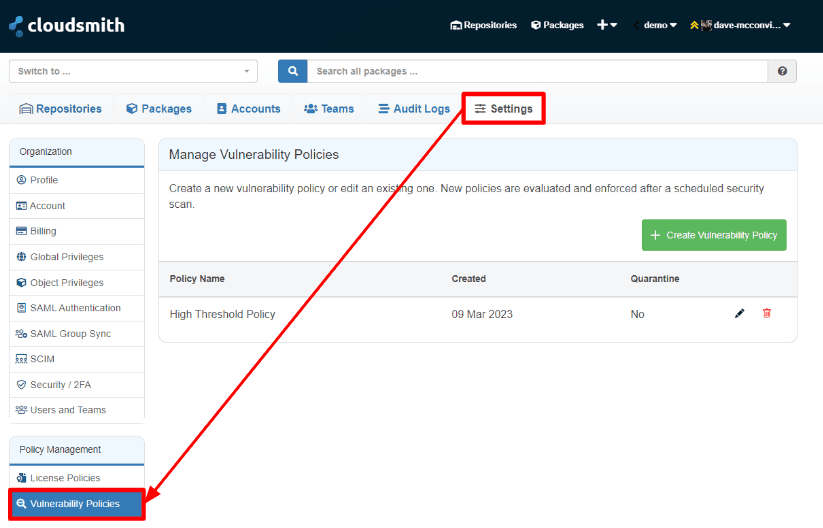Click the Quarantine column header

(x=655, y=279)
